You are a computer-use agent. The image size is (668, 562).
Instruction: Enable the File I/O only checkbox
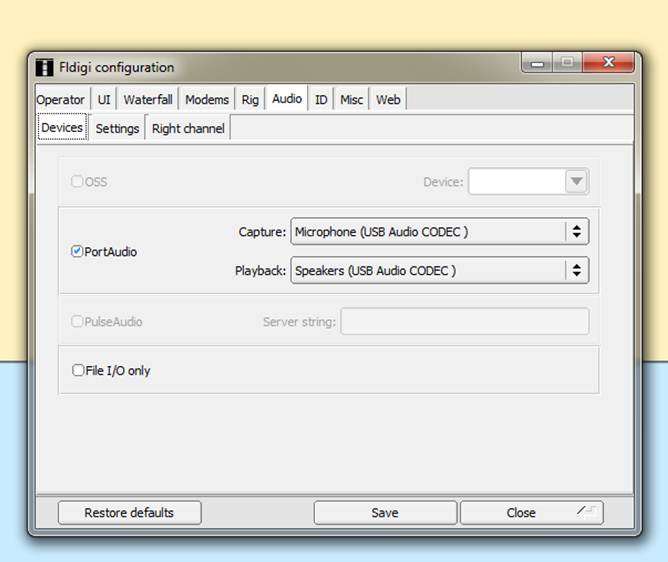click(x=79, y=370)
